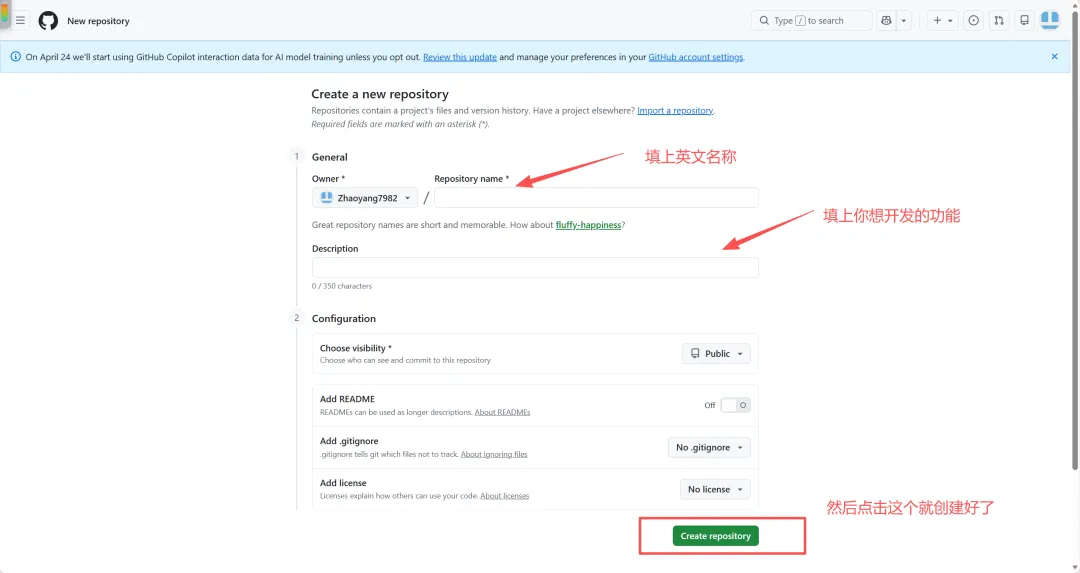Expand the Copilot dropdown arrow

tap(904, 20)
